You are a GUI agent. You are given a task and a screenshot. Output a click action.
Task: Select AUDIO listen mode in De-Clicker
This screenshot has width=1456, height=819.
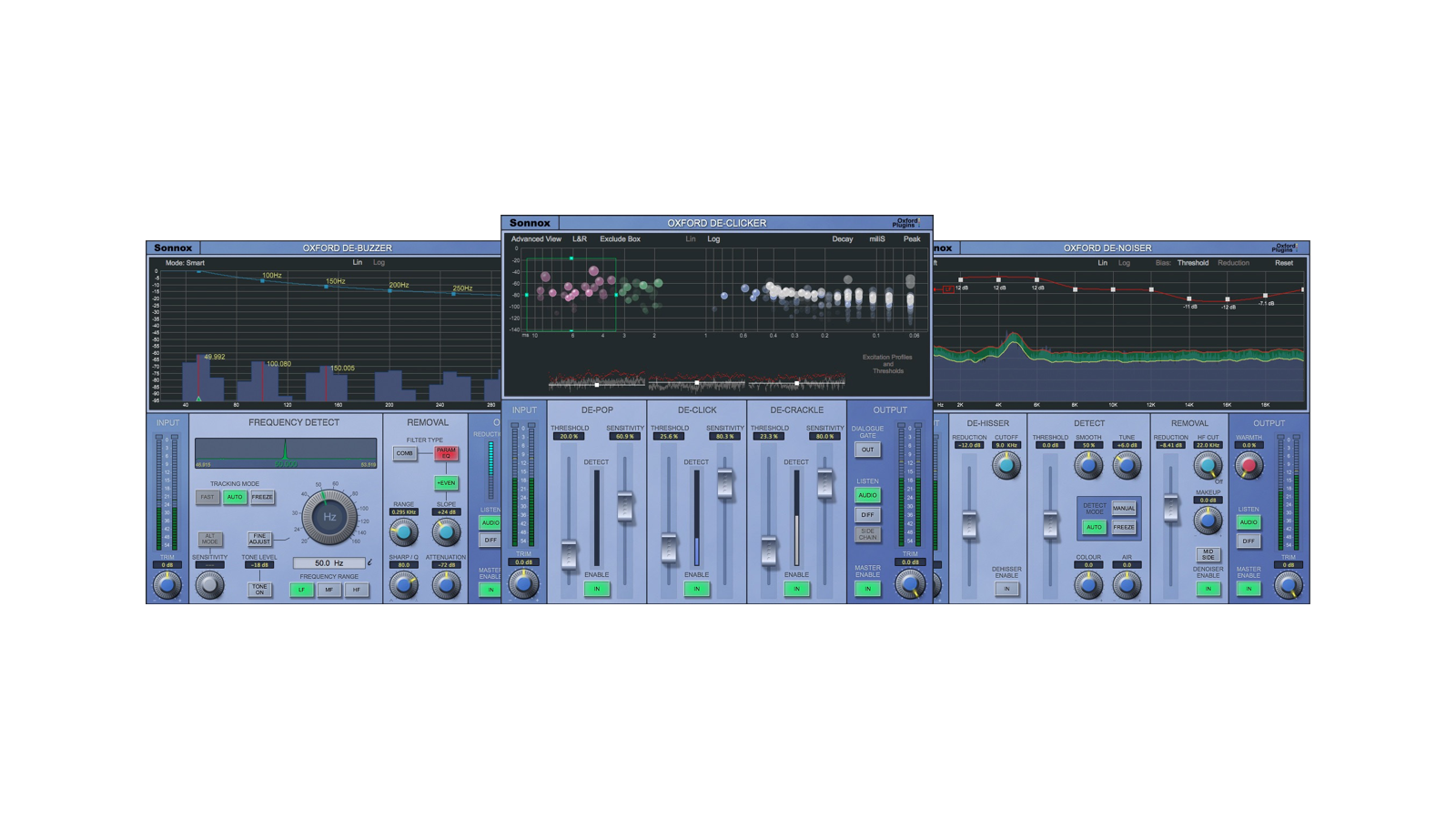pyautogui.click(x=867, y=495)
